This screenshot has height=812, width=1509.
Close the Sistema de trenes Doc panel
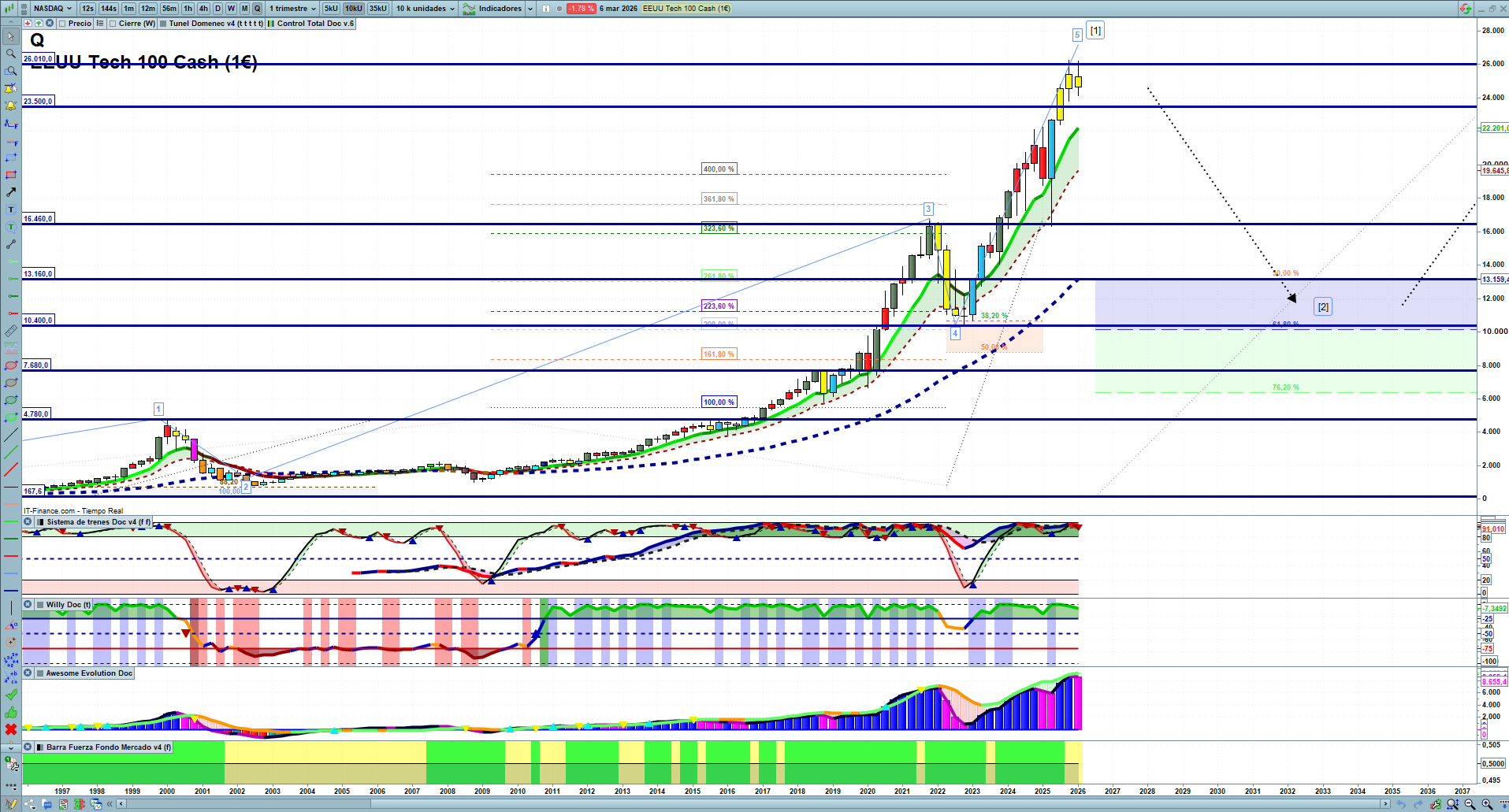28,522
